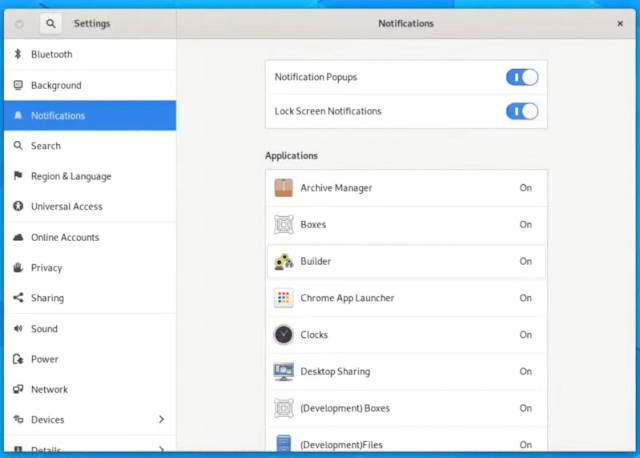The image size is (640, 458).
Task: Open the (Development) Boxes notification row
Action: coord(406,408)
